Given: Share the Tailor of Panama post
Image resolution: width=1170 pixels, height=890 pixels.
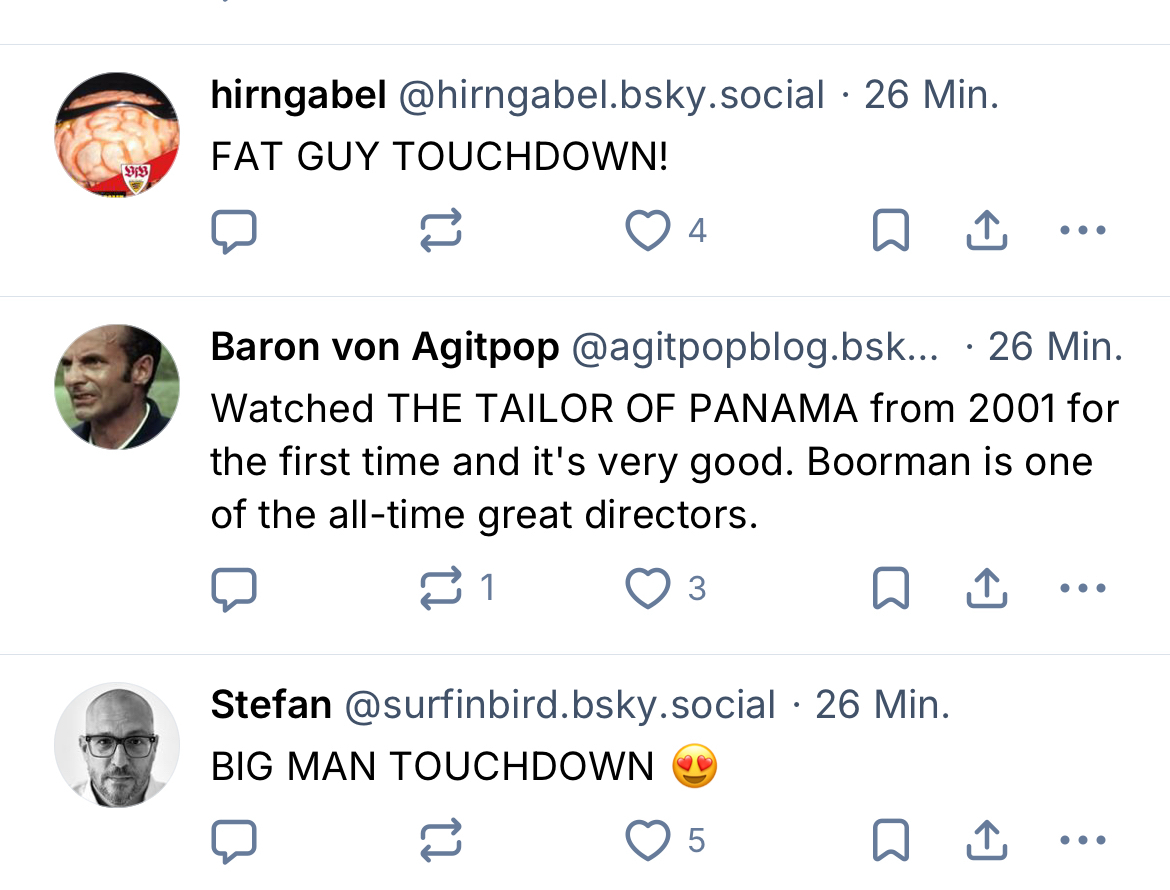Looking at the screenshot, I should pos(986,589).
